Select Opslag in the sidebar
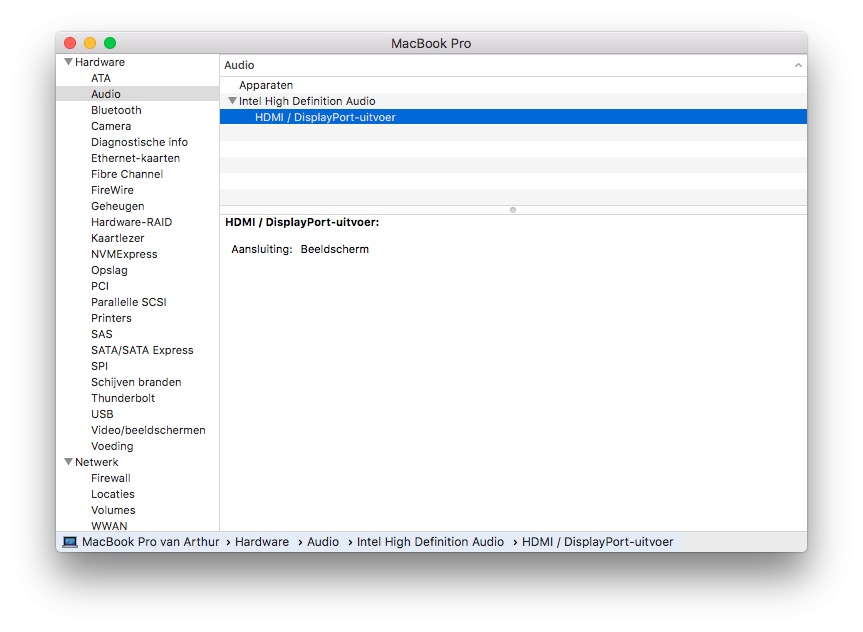The image size is (863, 632). 109,270
